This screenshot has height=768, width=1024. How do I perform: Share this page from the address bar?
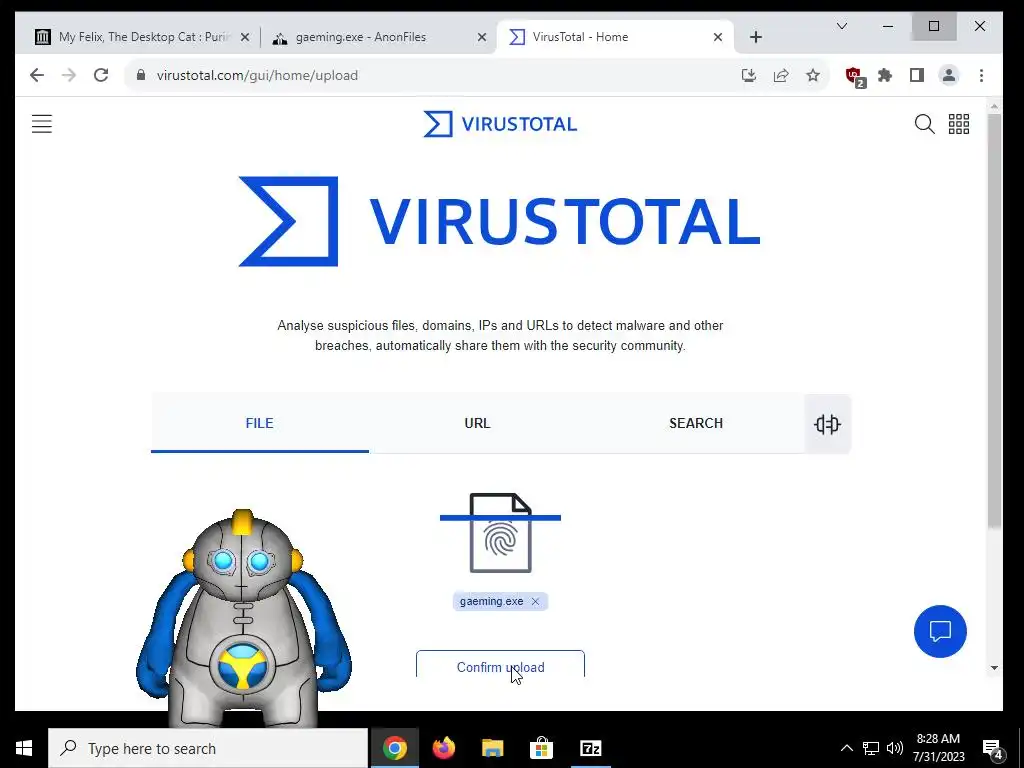pyautogui.click(x=781, y=76)
